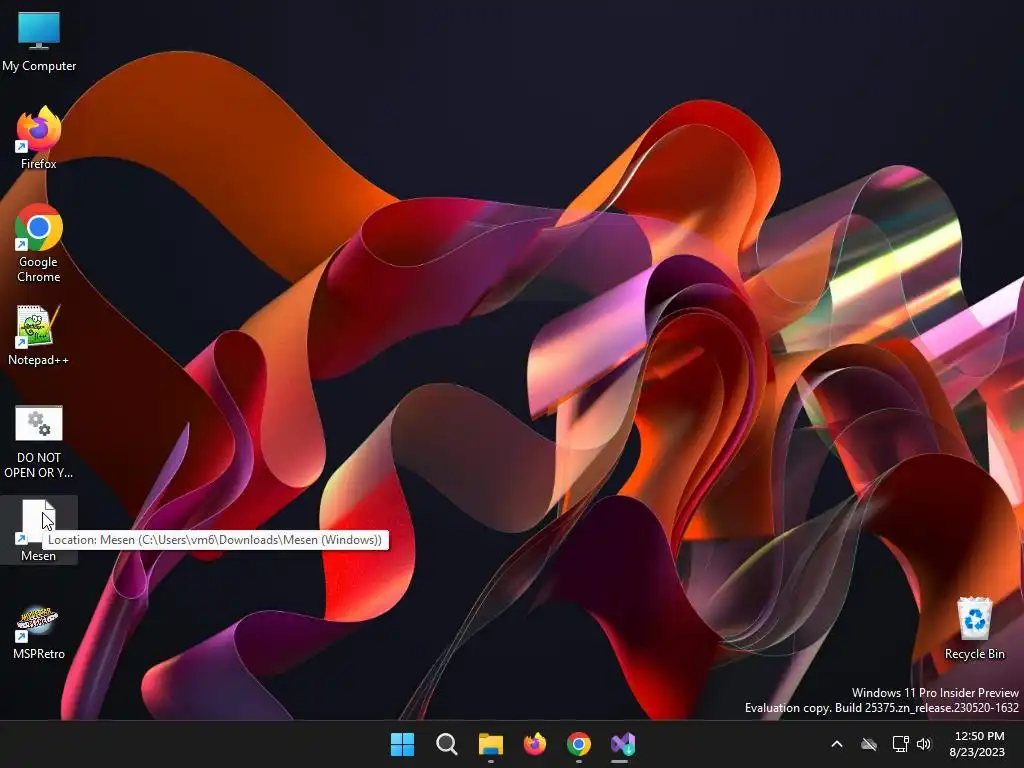Switch to Chrome on the taskbar
Viewport: 1024px width, 768px height.
point(579,744)
